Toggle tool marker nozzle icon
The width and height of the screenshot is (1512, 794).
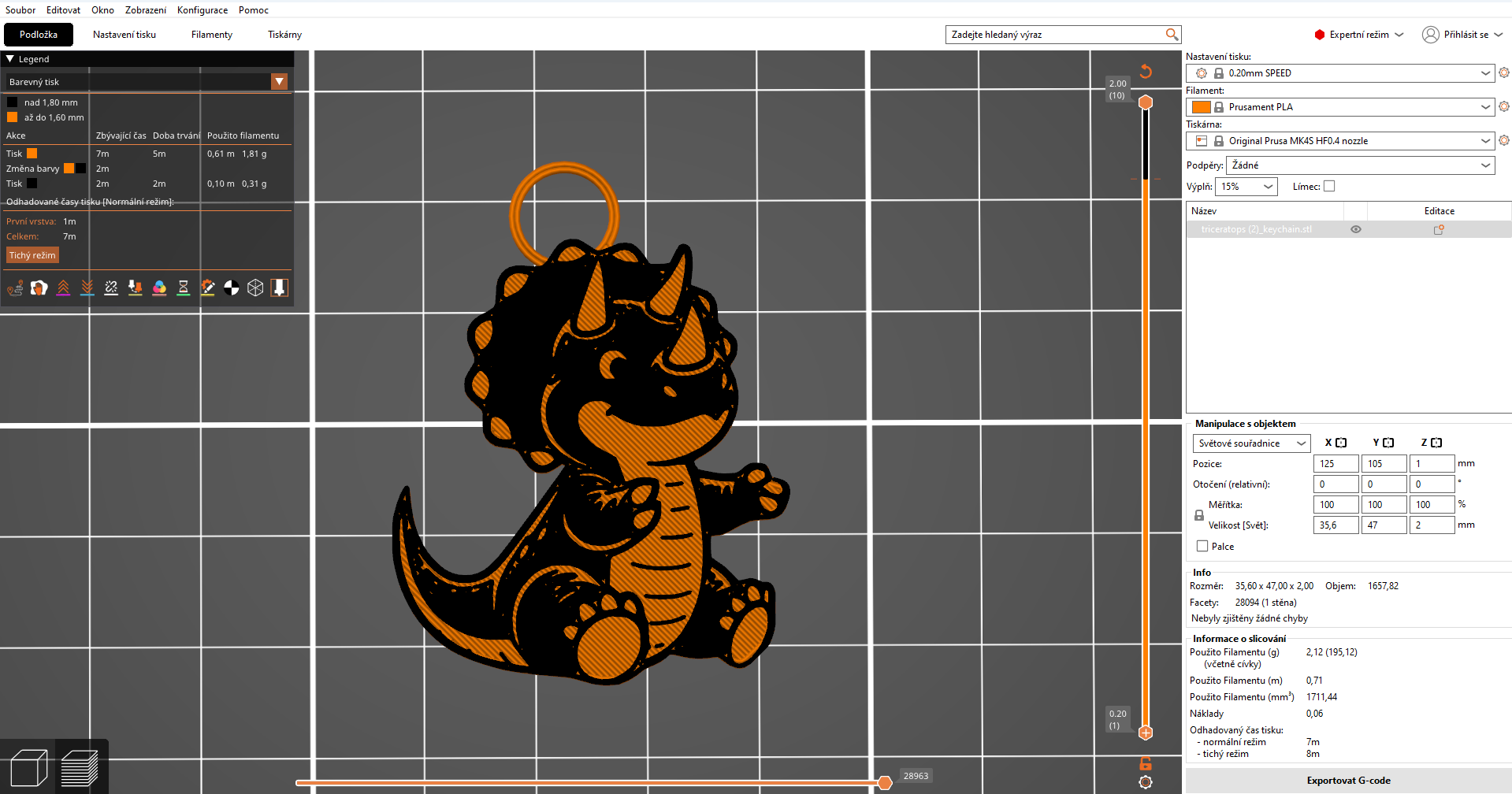pos(279,288)
